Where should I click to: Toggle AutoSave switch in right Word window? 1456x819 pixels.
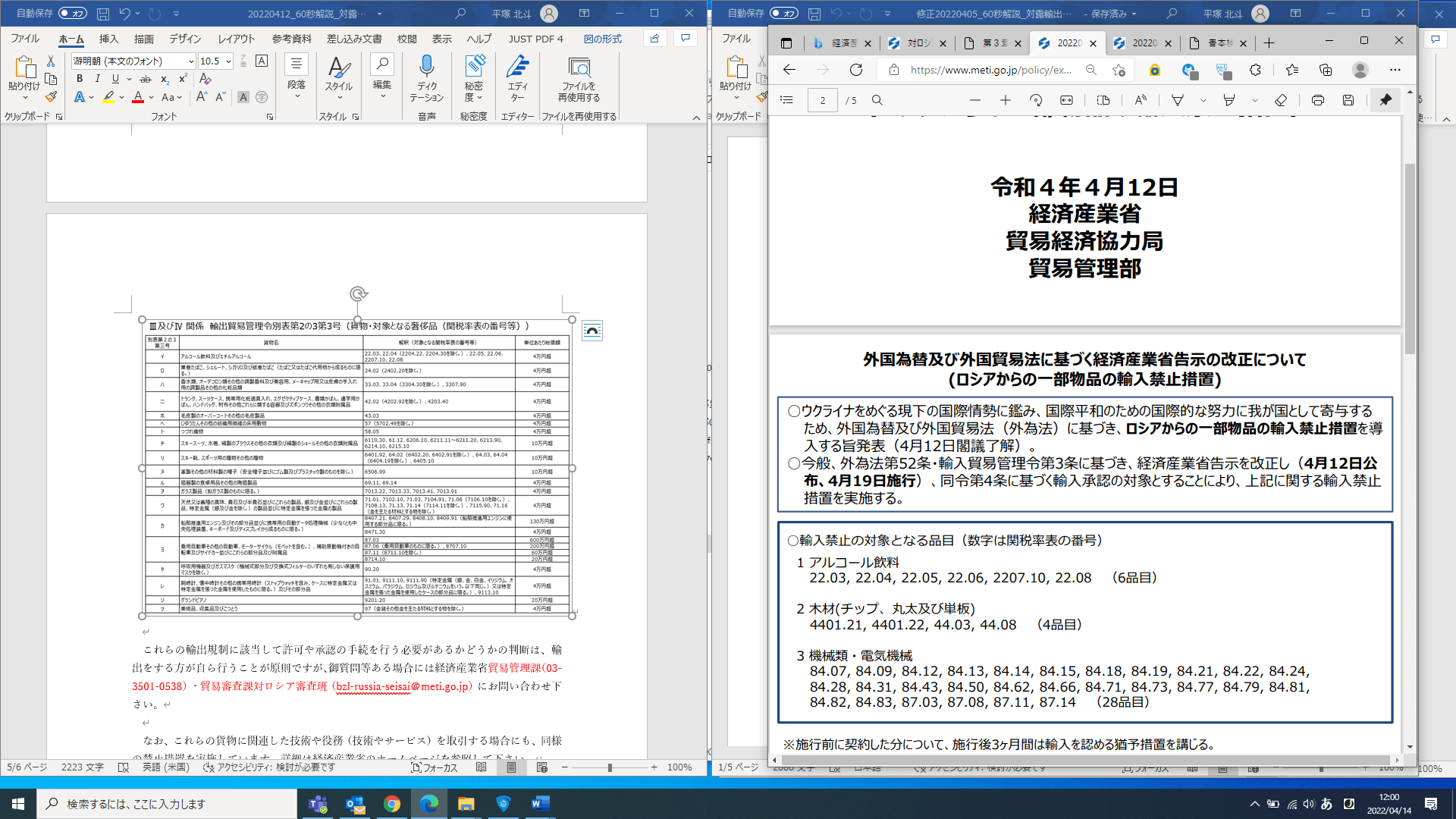click(x=784, y=14)
